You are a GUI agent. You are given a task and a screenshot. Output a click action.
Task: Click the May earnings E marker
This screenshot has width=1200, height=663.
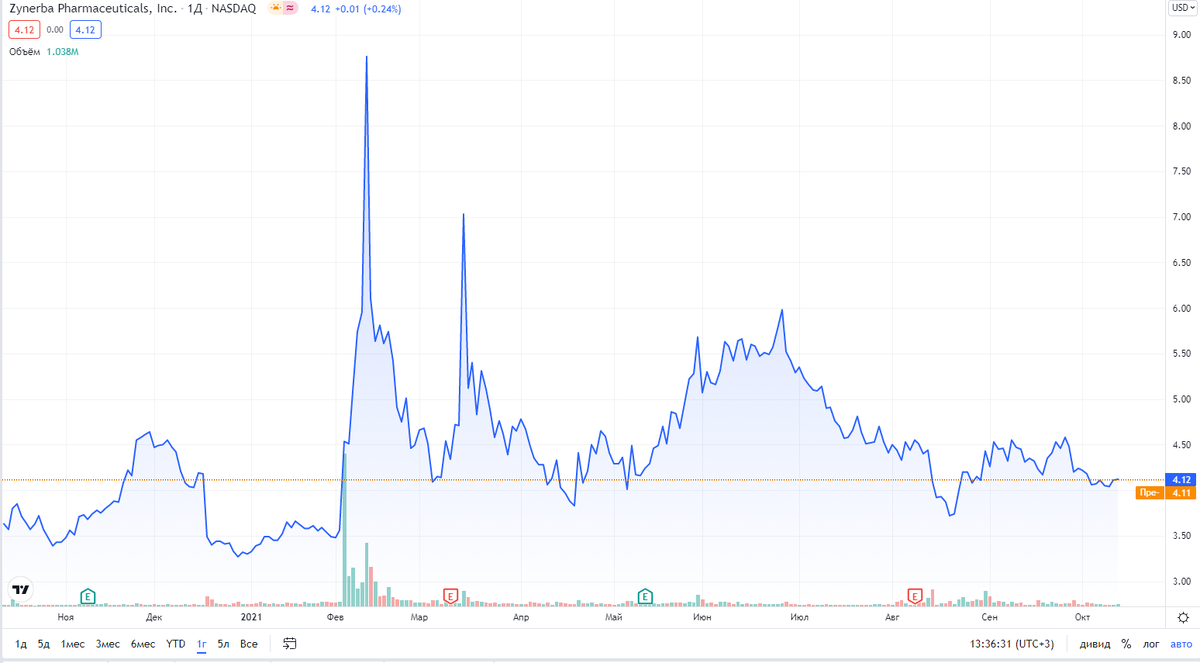[645, 597]
